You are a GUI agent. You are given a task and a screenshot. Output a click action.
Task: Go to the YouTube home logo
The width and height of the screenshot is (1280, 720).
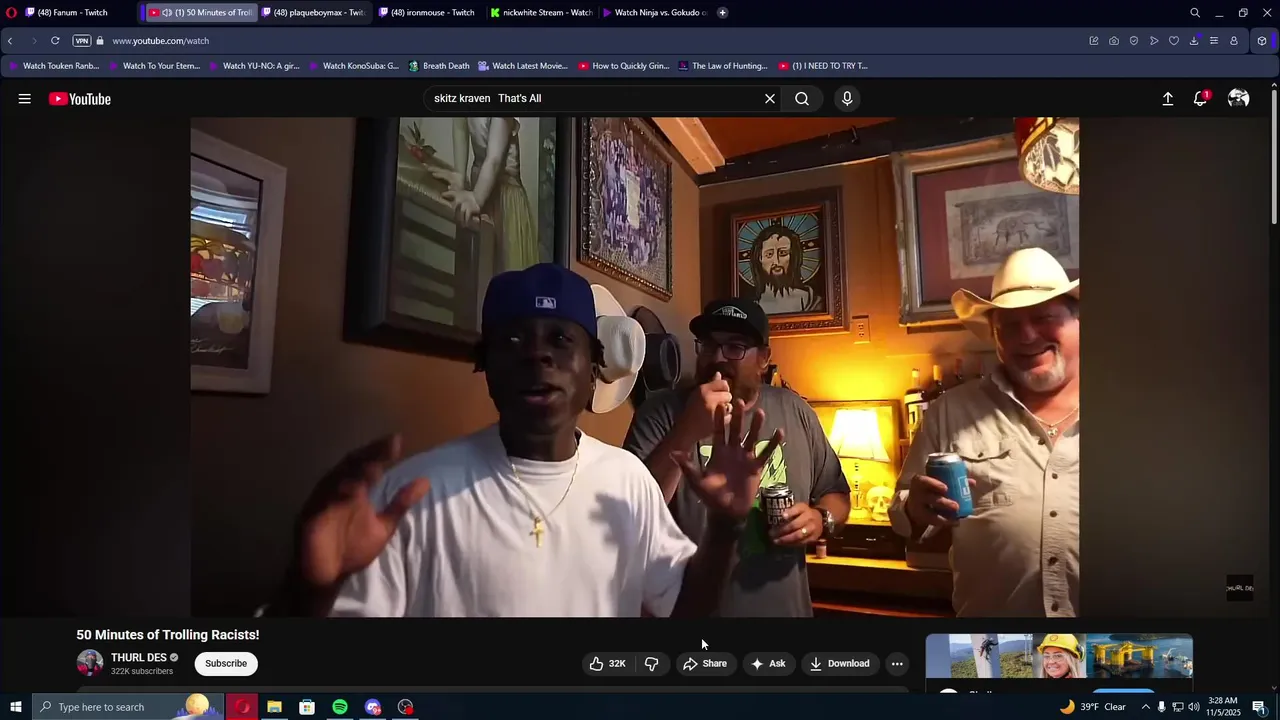tap(80, 99)
